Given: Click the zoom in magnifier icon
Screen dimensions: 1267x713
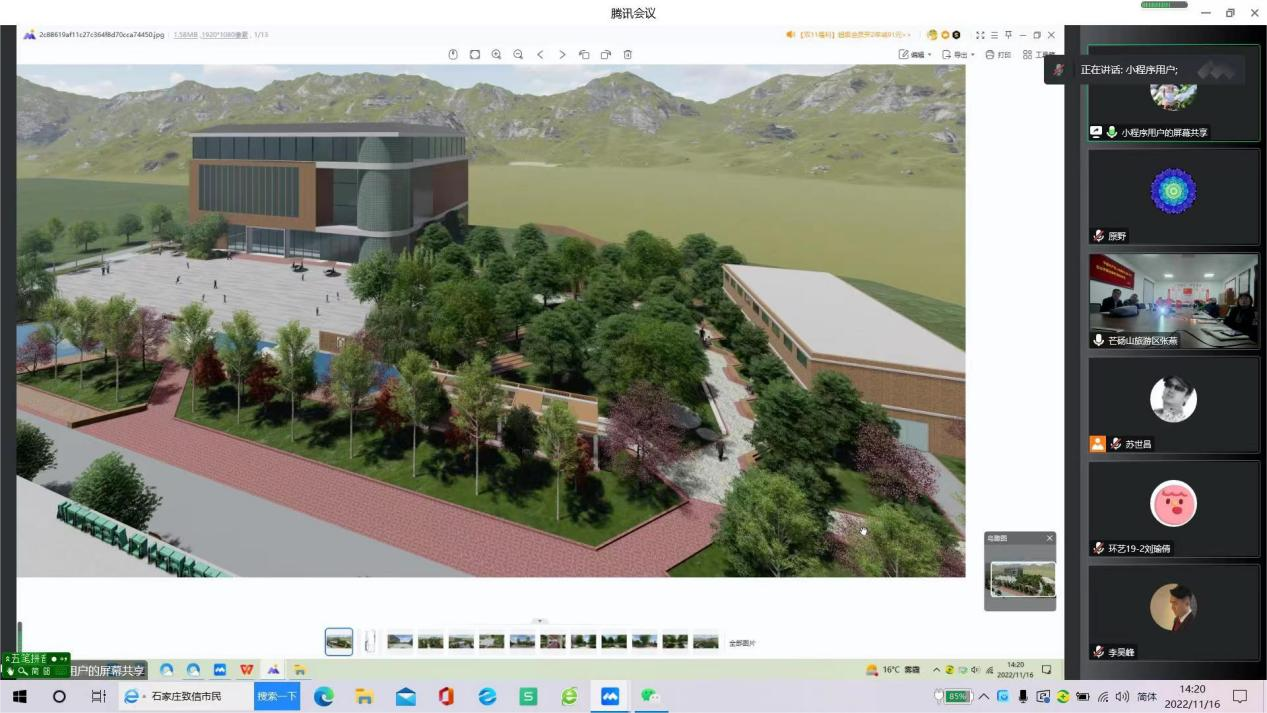Looking at the screenshot, I should click(x=496, y=55).
